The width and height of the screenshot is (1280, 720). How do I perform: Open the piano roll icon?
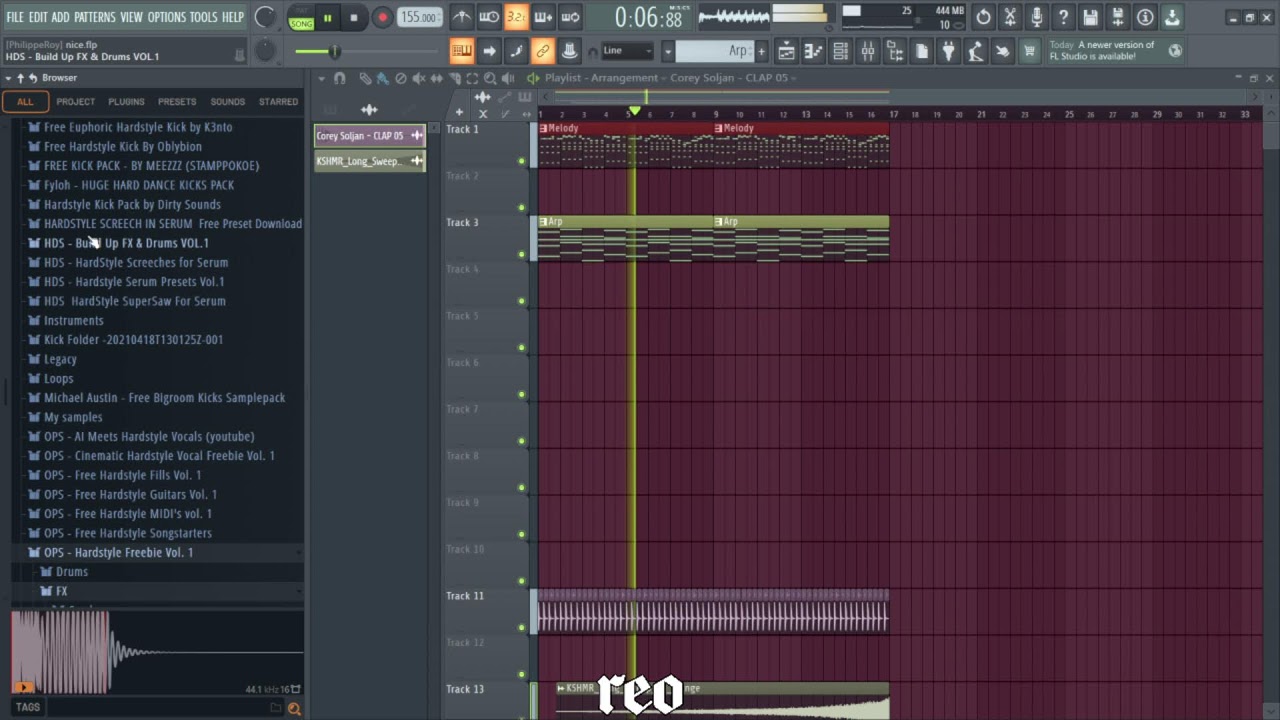click(814, 51)
